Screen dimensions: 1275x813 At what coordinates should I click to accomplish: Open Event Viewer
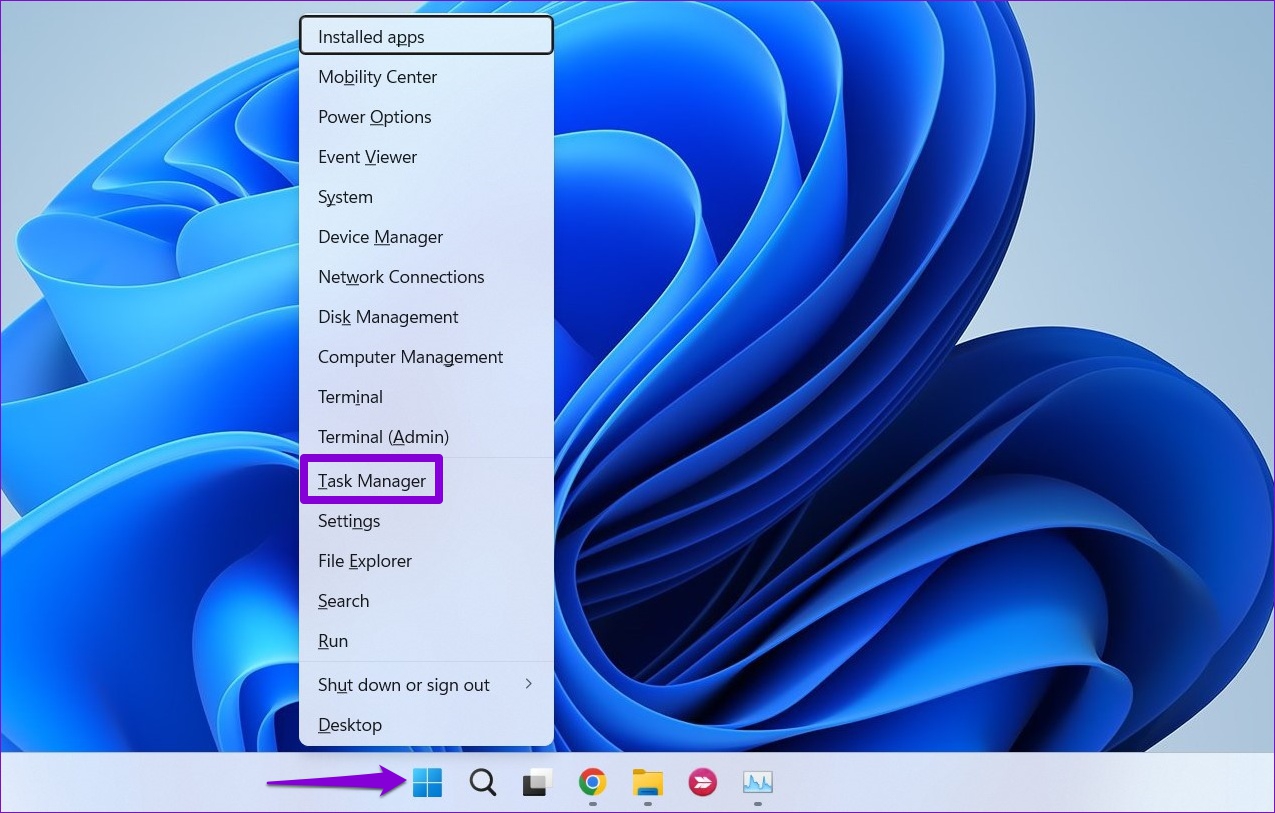[x=367, y=157]
